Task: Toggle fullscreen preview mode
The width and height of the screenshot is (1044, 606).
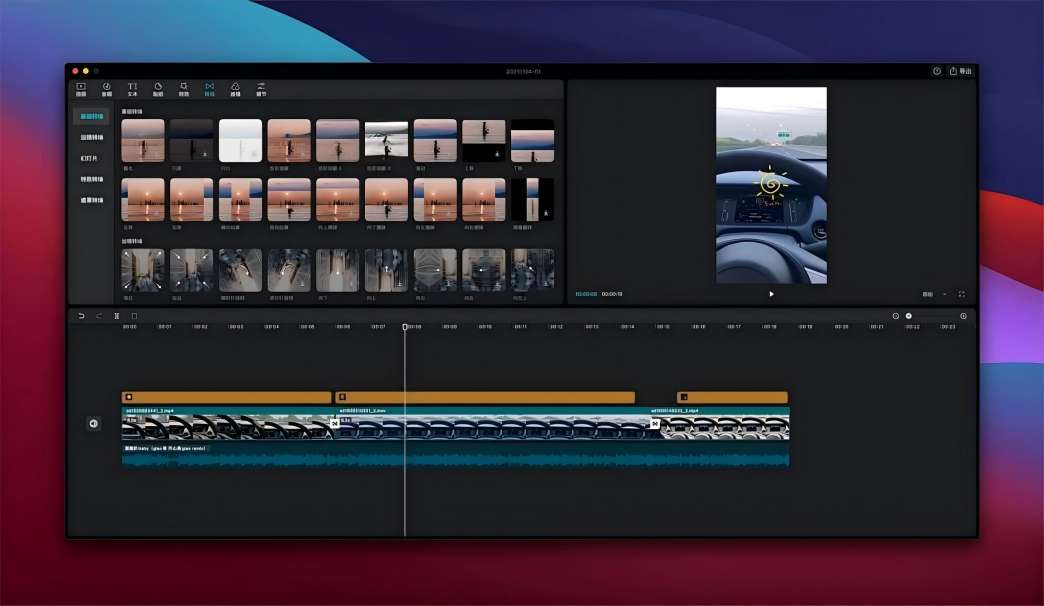Action: [x=962, y=294]
